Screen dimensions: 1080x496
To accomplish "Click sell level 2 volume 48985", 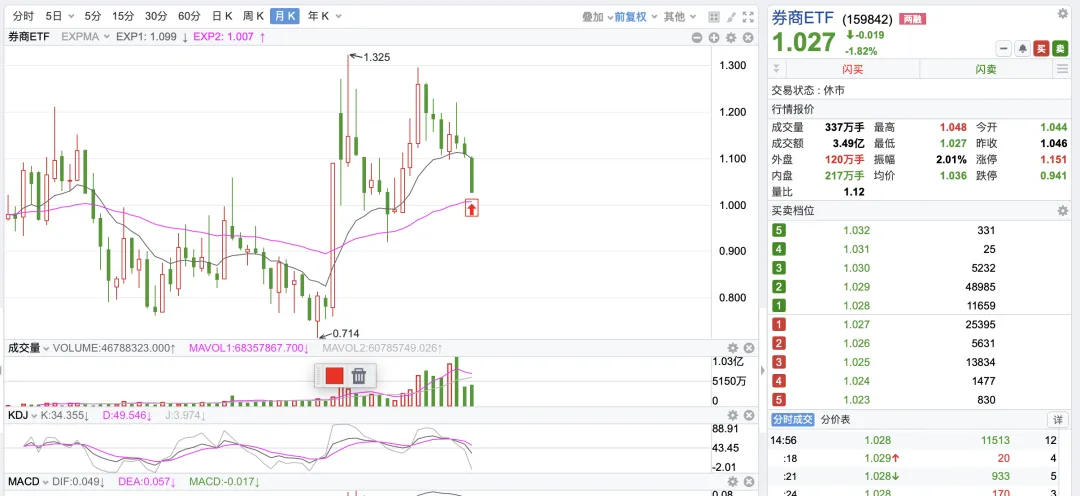I will click(x=982, y=287).
